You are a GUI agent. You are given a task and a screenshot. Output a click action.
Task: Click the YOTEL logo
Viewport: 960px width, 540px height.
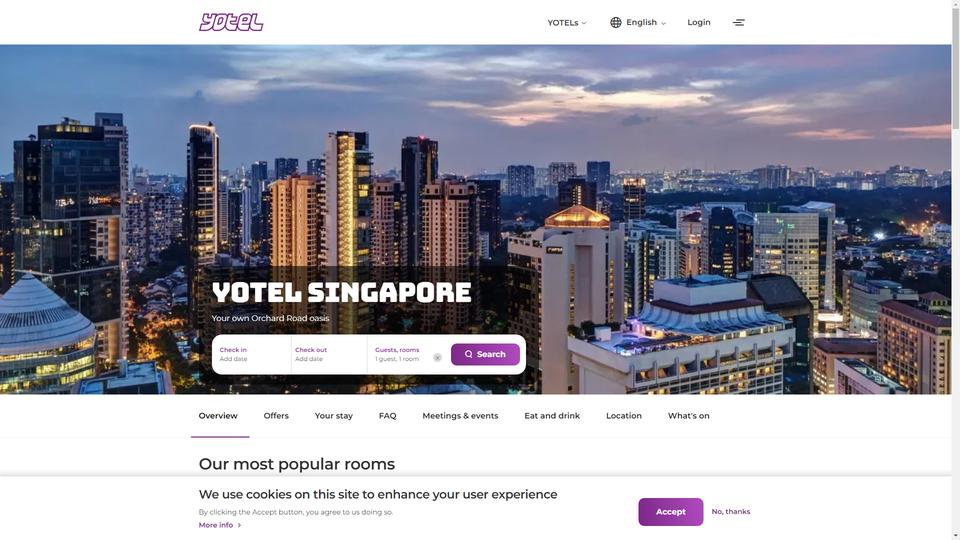coord(231,22)
